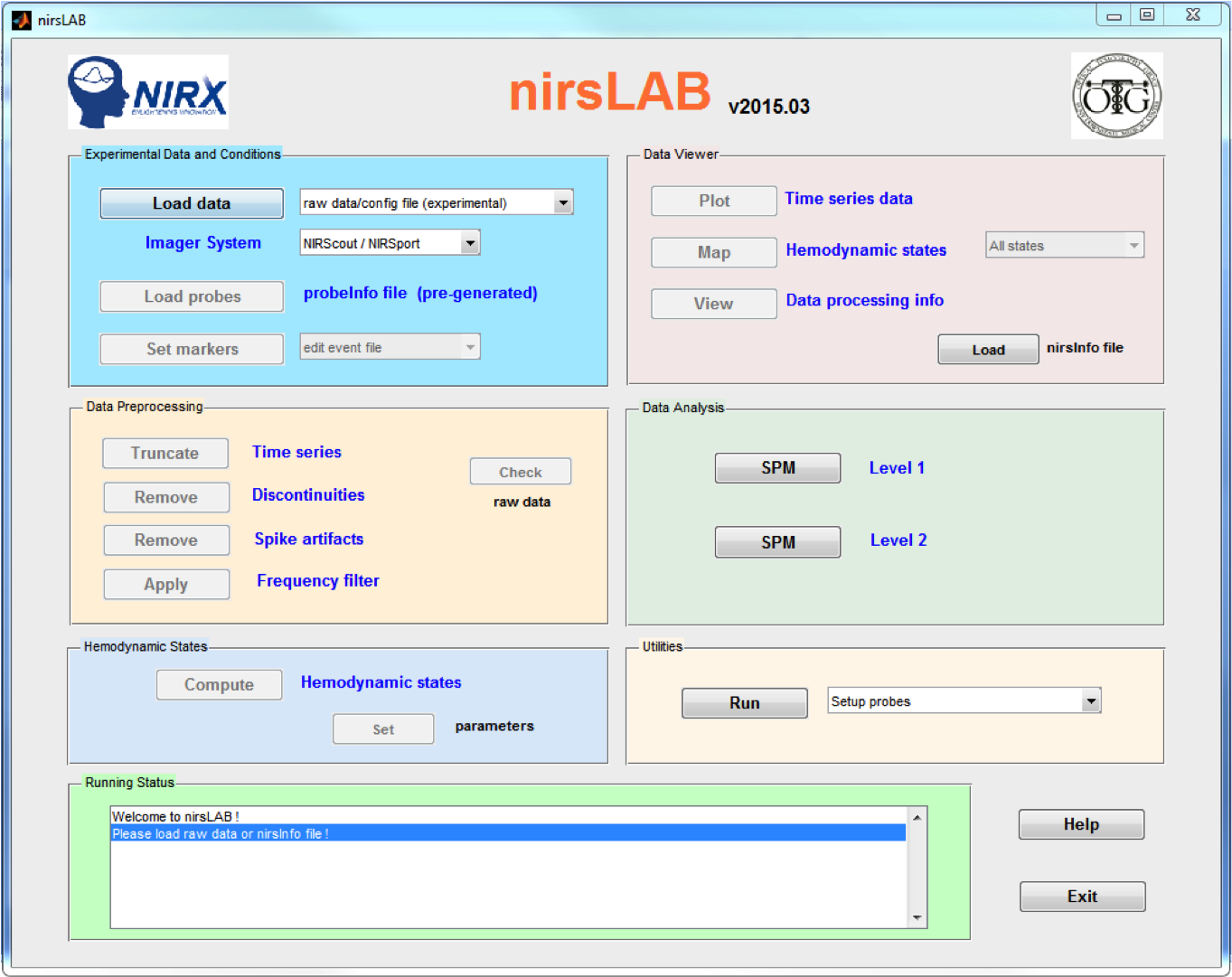The height and width of the screenshot is (977, 1232).
Task: Click Remove button for Spike artifacts
Action: [166, 540]
